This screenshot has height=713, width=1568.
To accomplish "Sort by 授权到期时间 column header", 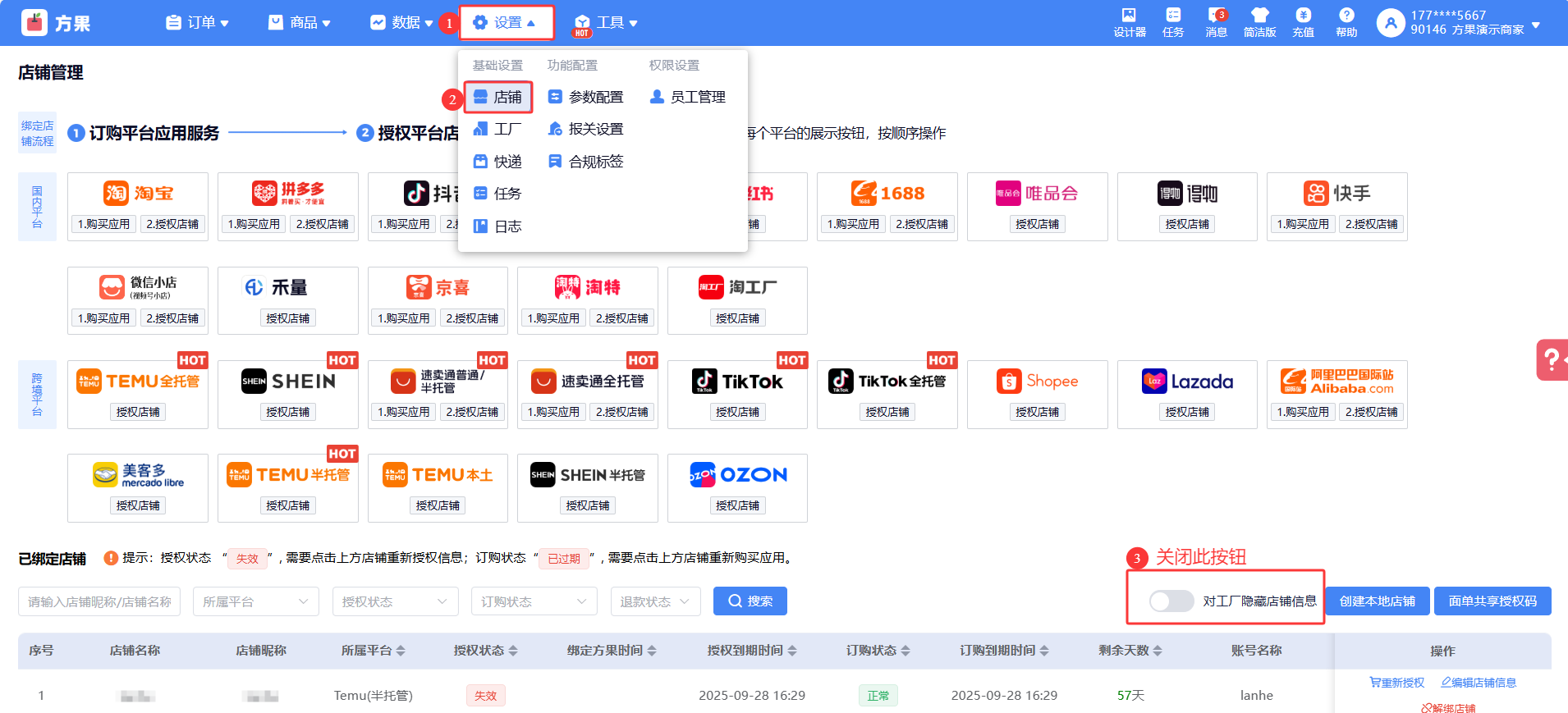I will pos(752,651).
